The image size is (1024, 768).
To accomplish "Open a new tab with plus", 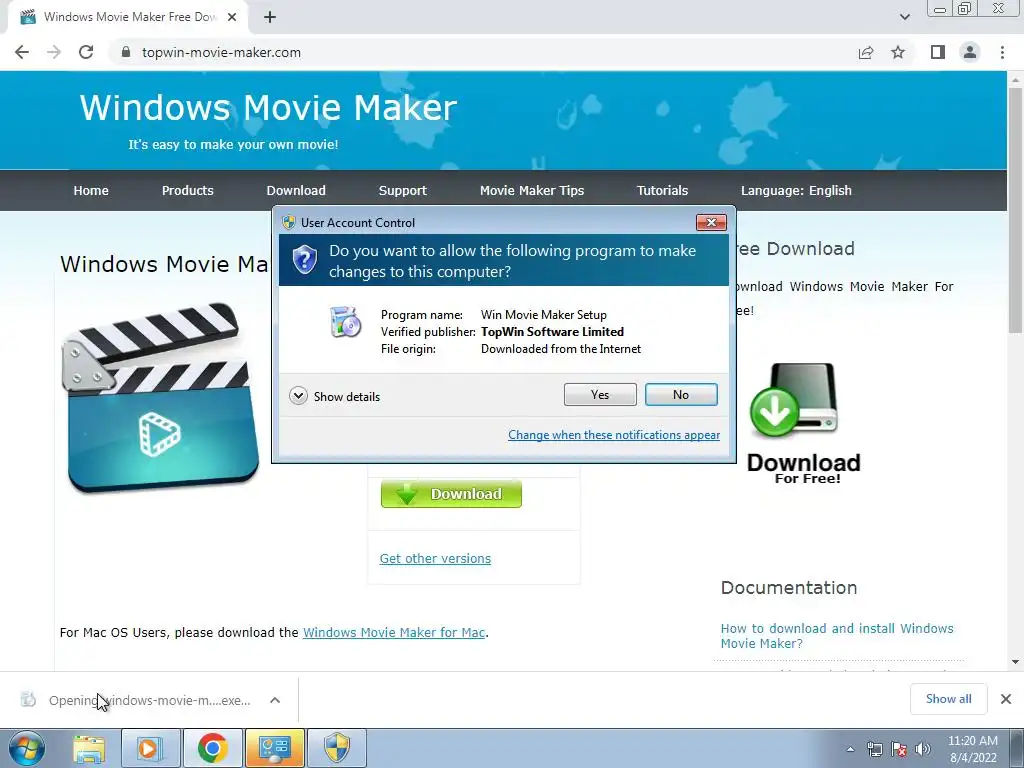I will click(270, 17).
